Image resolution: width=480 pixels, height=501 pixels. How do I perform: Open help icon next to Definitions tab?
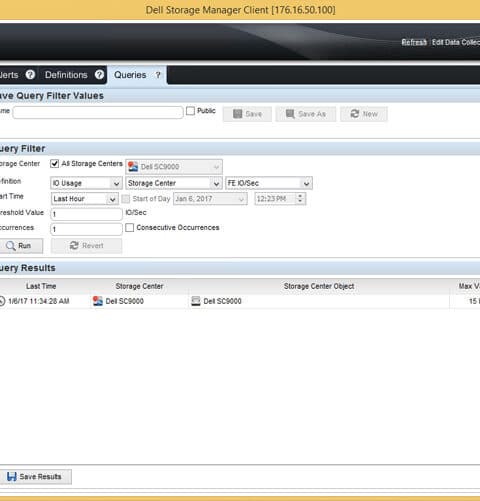[x=99, y=75]
